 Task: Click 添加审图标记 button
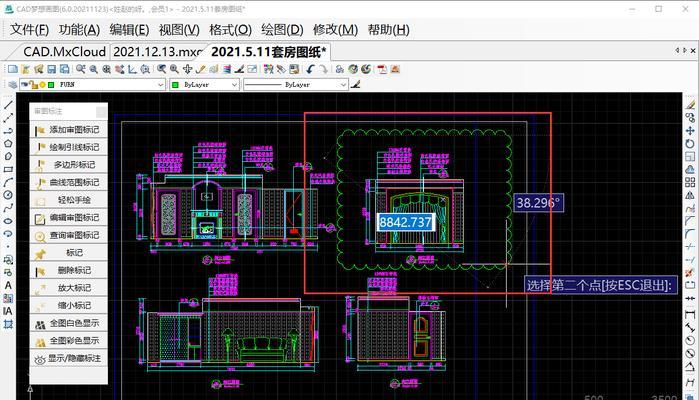[69, 130]
